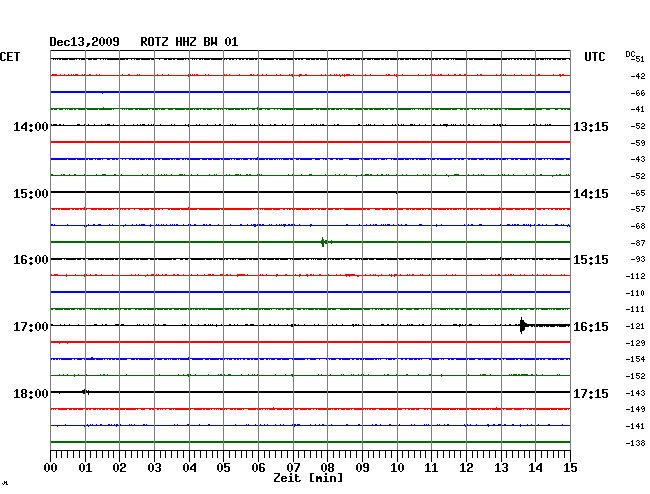650x494 pixels.
Task: Select the 18:00 CET time label
Action: pyautogui.click(x=31, y=393)
